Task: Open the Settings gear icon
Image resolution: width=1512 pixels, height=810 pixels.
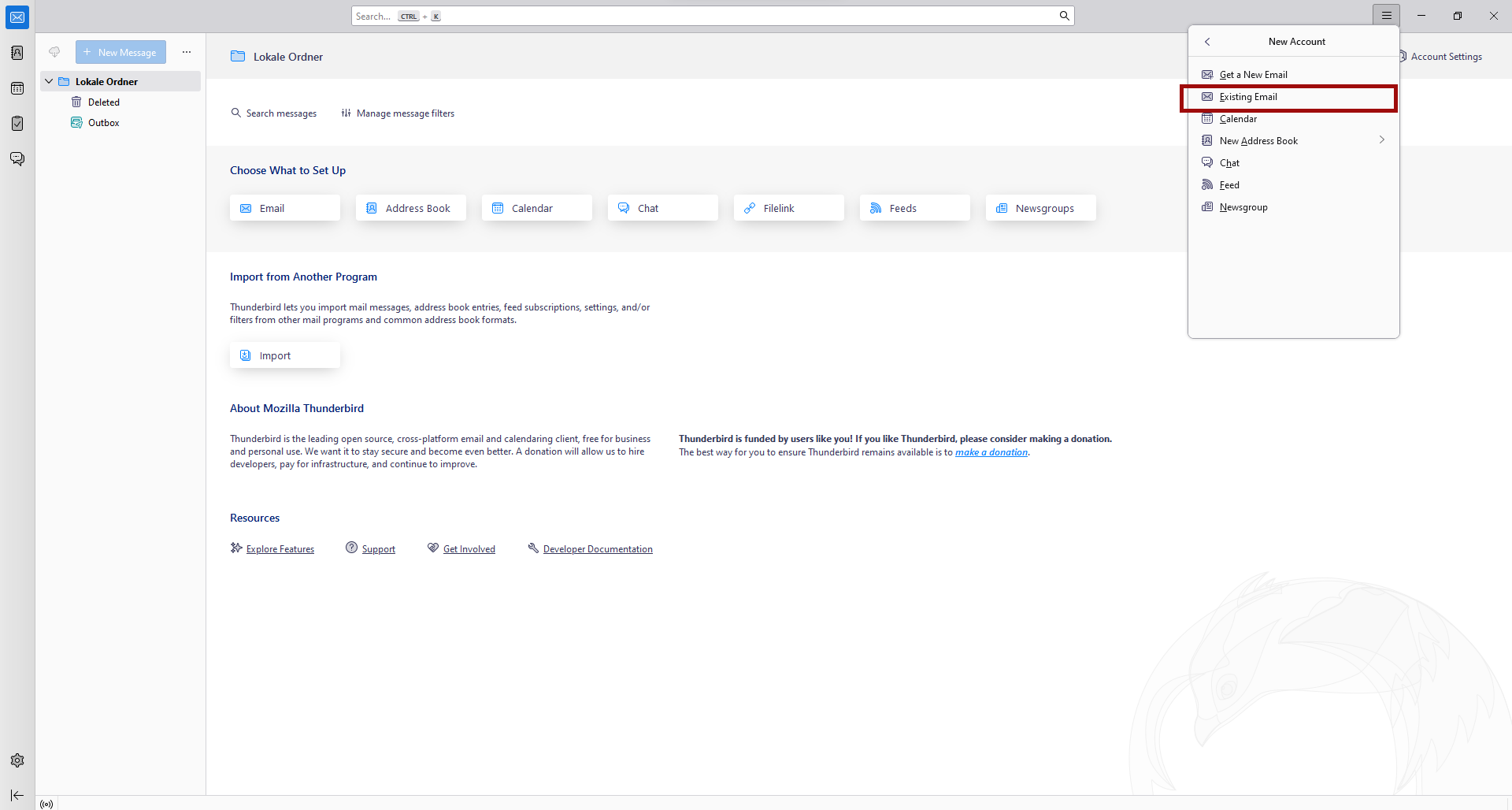Action: pyautogui.click(x=17, y=760)
